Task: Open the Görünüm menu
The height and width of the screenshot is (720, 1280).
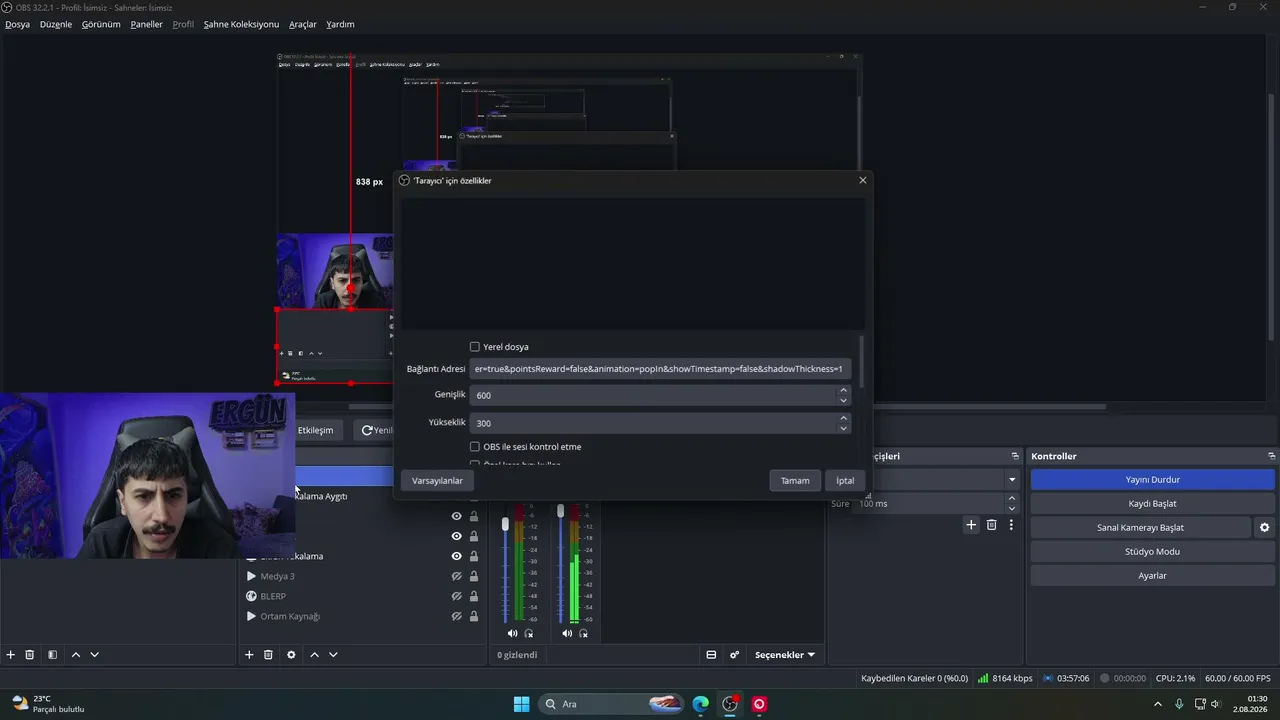Action: tap(101, 24)
